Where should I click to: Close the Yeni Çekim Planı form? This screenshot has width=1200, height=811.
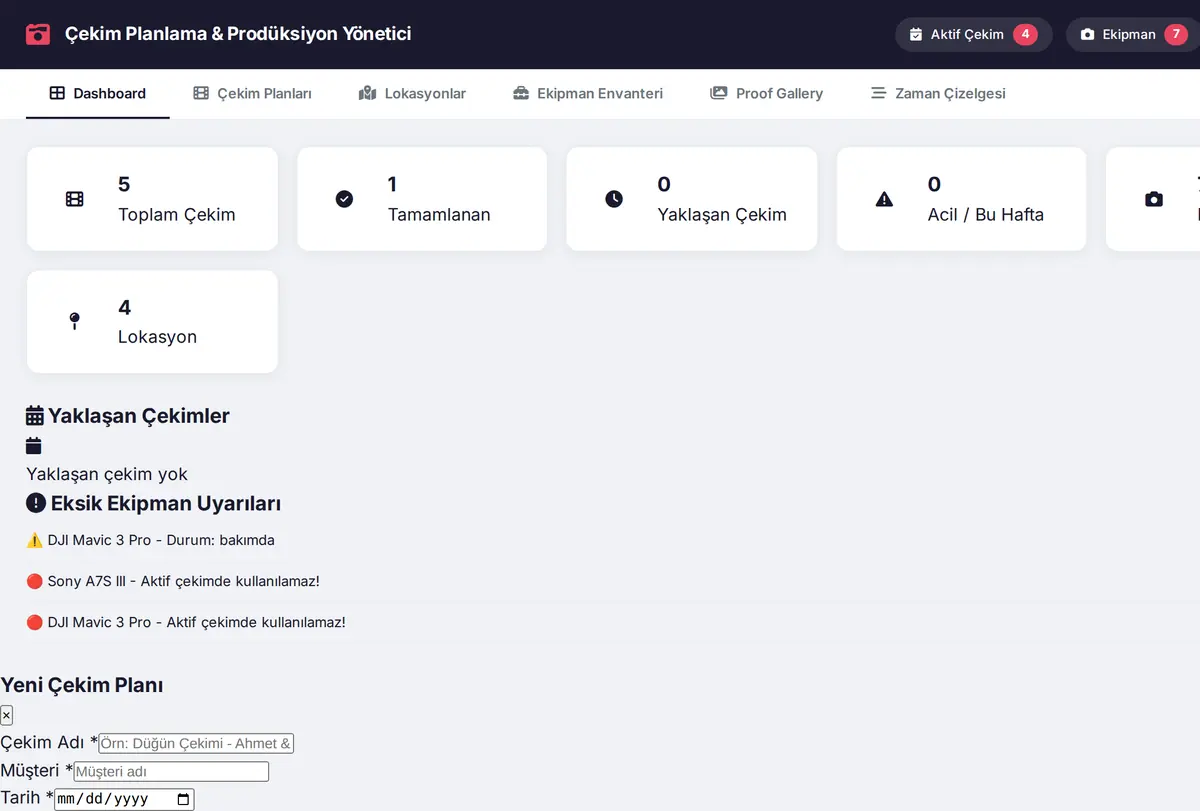tap(6, 715)
